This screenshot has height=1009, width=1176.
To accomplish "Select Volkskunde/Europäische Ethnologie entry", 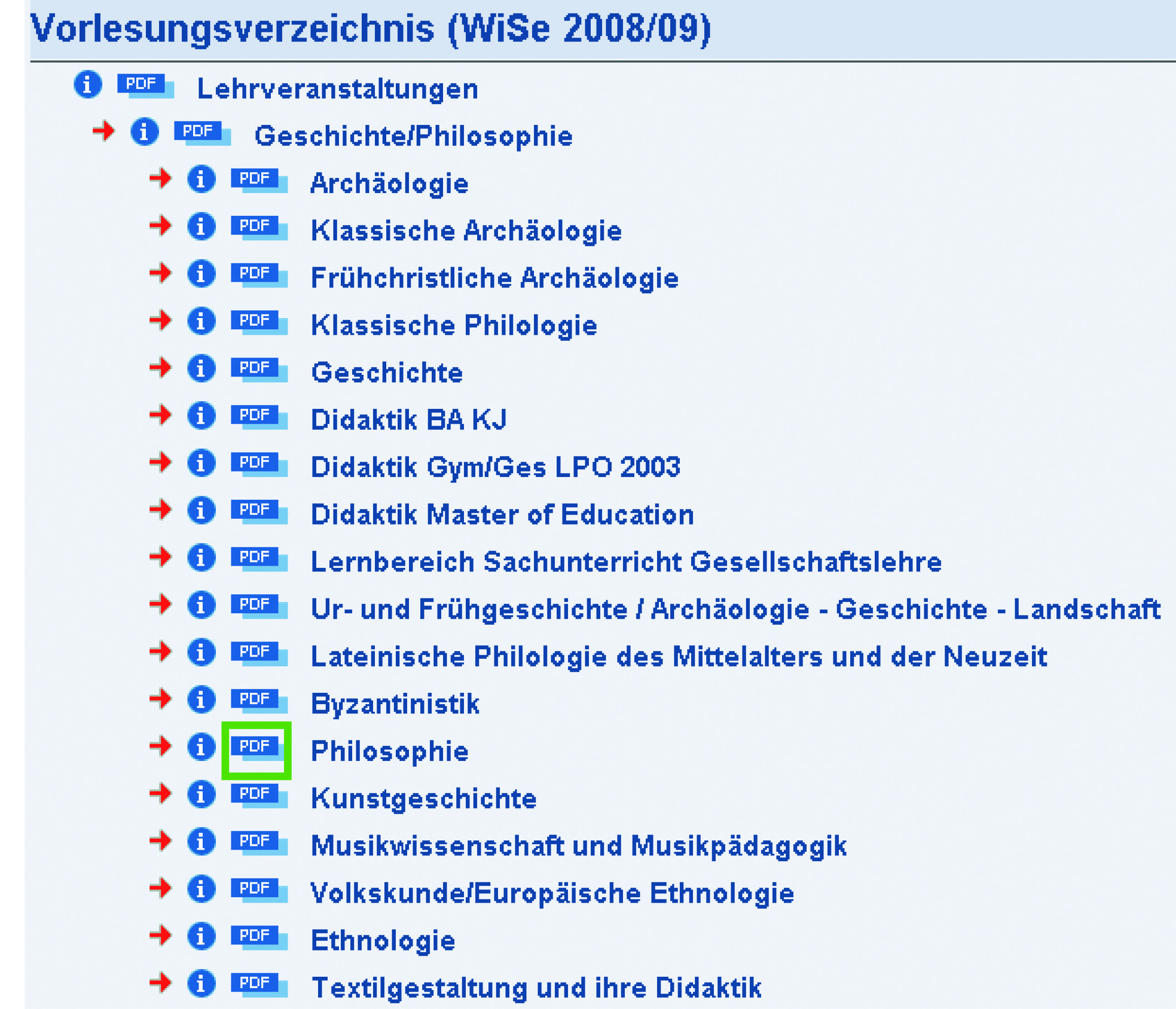I will 552,893.
